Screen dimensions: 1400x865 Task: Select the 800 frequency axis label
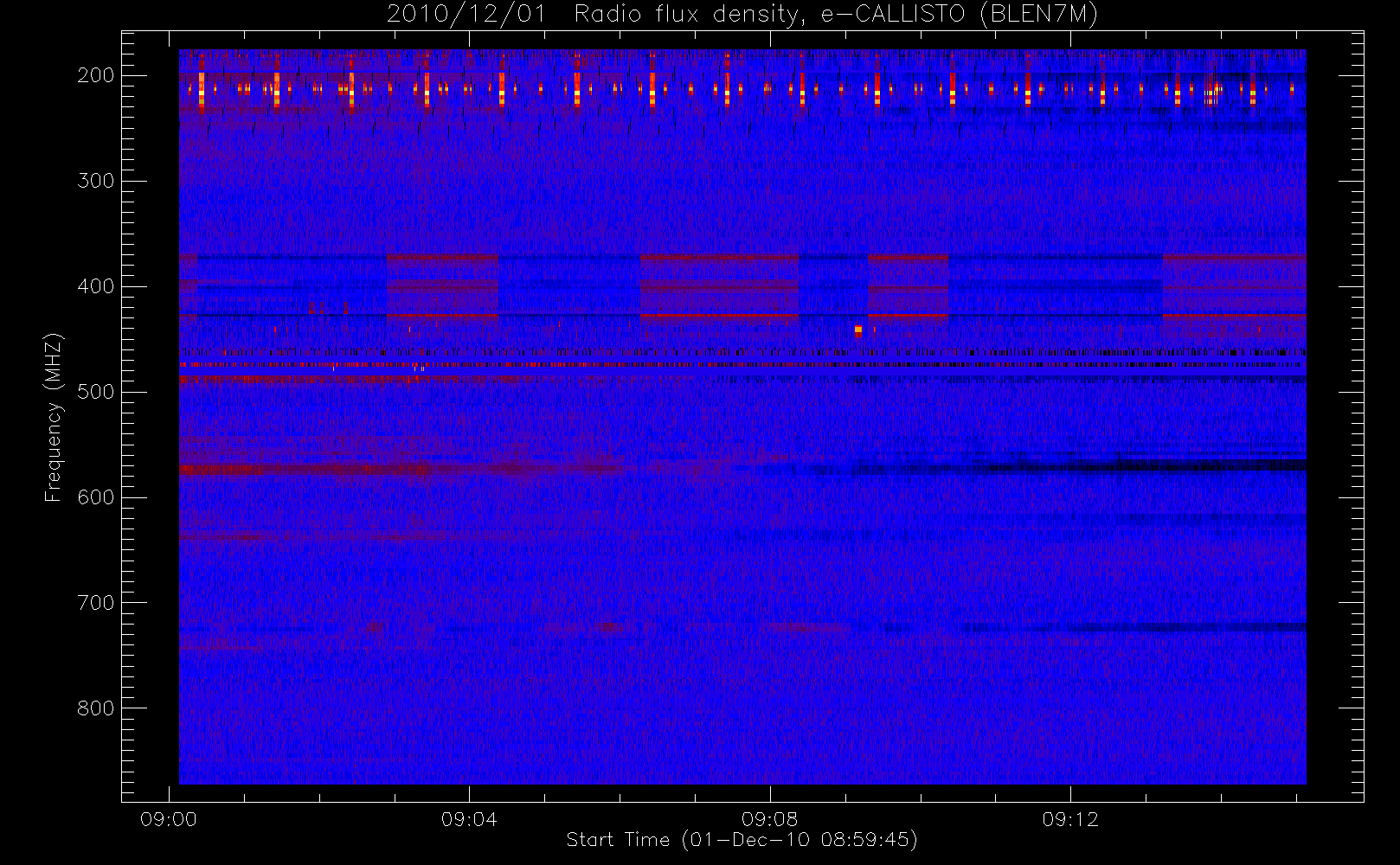tap(95, 708)
